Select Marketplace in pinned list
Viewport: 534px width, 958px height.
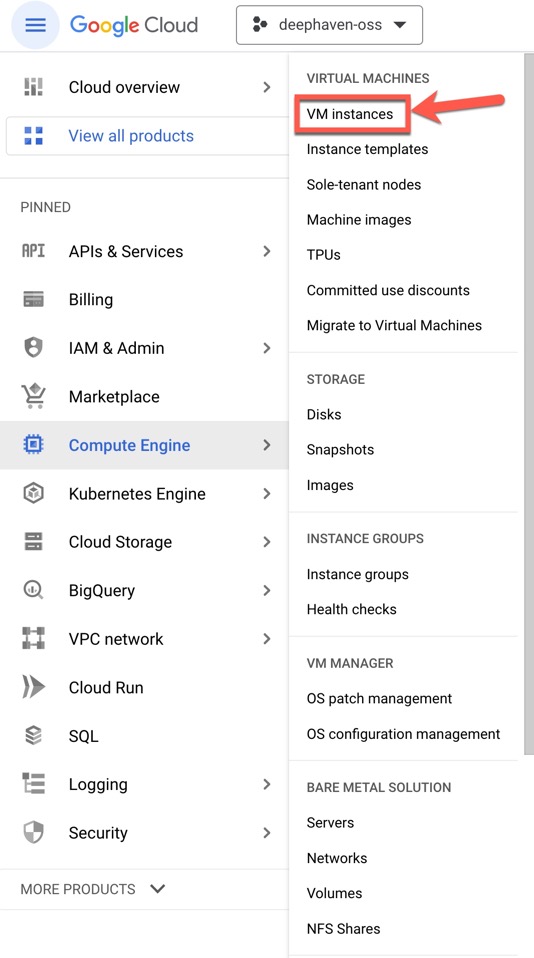pos(114,397)
